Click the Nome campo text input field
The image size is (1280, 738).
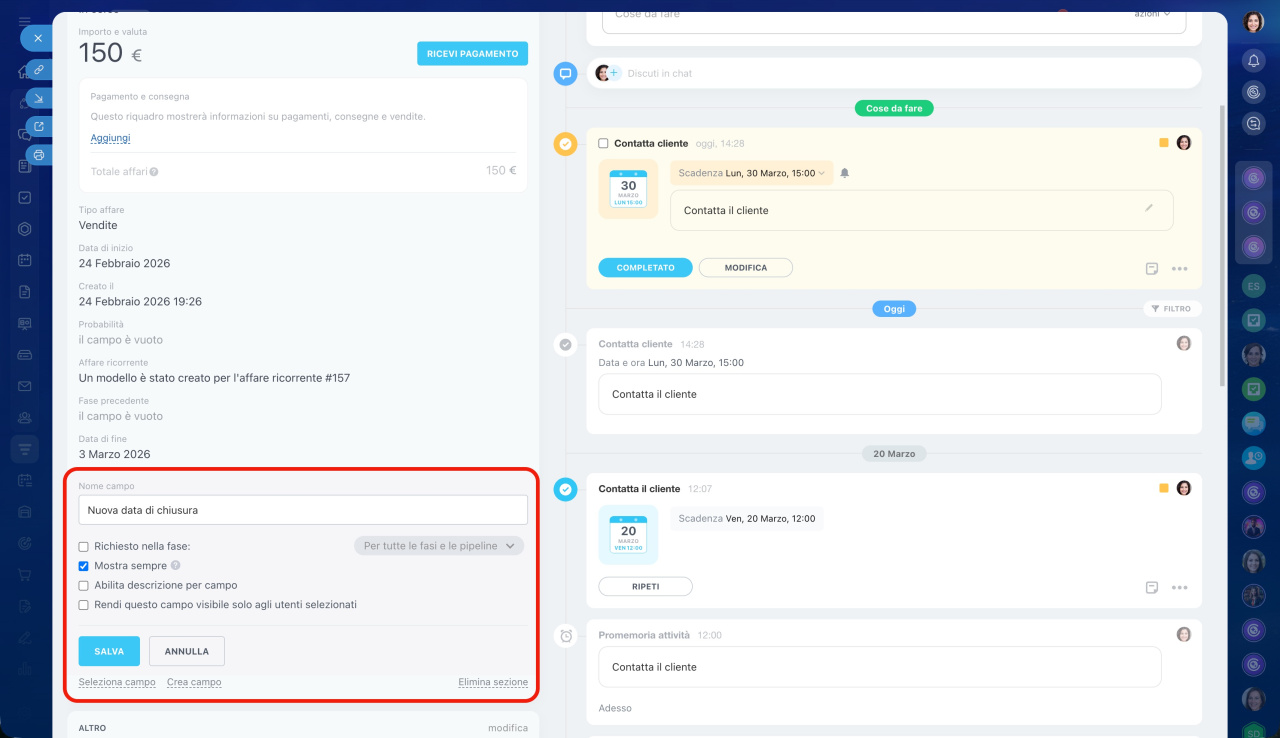coord(302,510)
